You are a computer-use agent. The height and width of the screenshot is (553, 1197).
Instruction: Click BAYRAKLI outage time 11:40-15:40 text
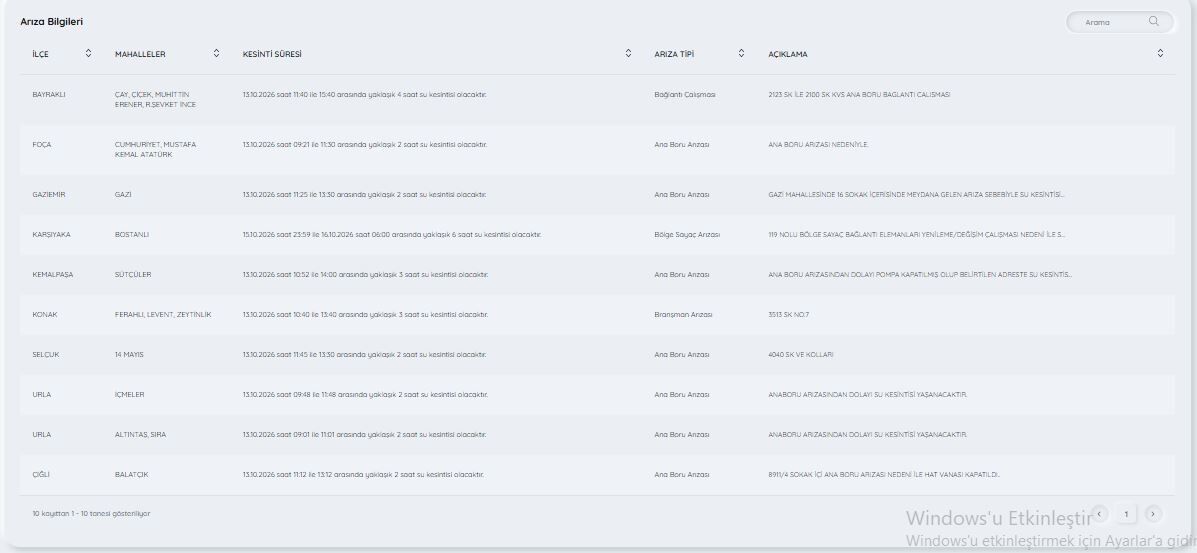(364, 95)
